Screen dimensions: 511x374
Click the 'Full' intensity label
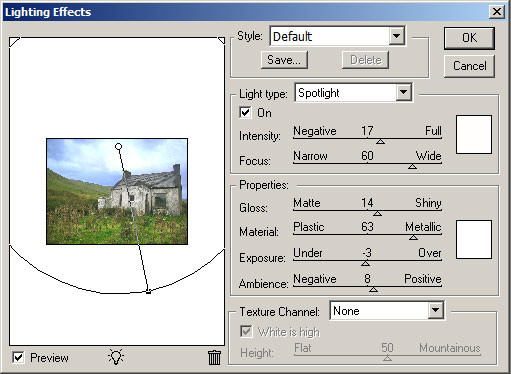click(433, 131)
